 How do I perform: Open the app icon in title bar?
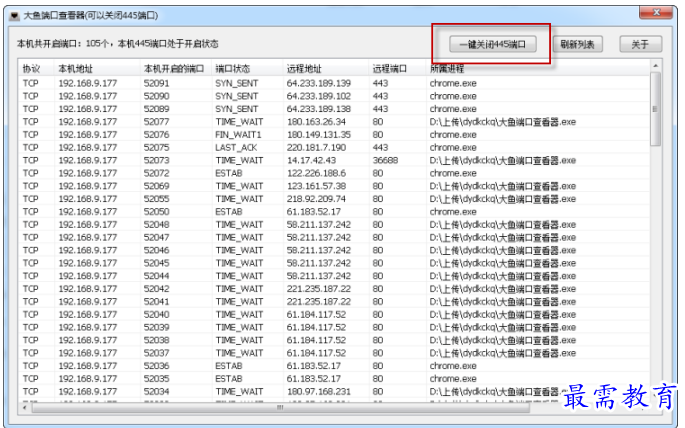[x=13, y=17]
